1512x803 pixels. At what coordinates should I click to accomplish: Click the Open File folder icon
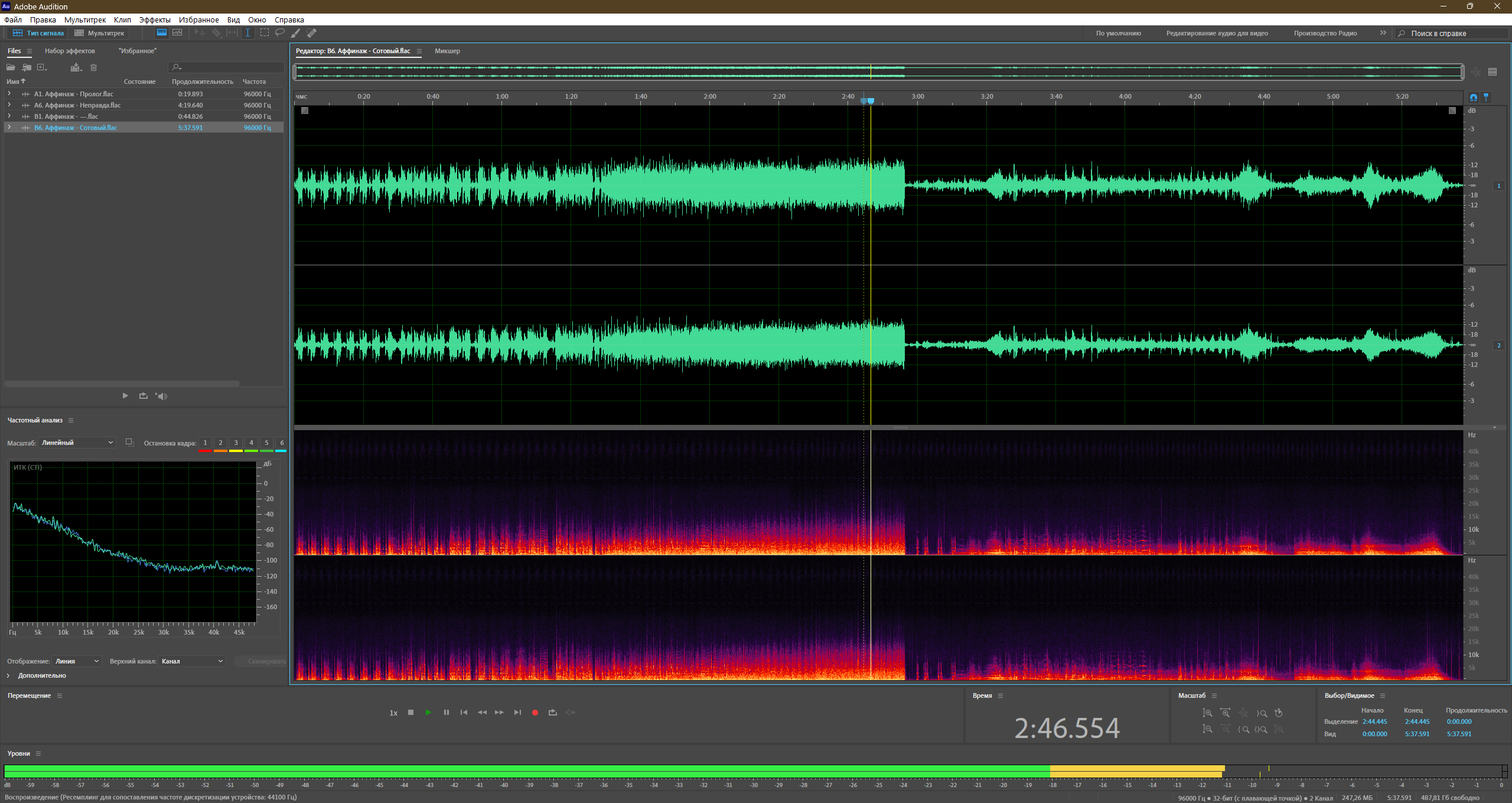(x=11, y=67)
